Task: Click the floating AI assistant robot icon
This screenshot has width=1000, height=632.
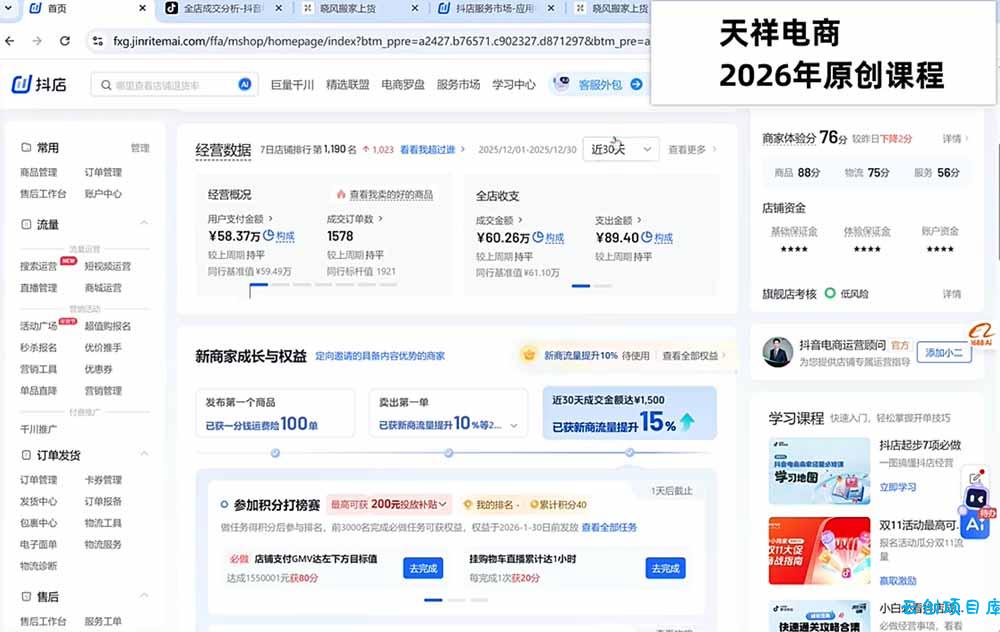Action: [976, 513]
